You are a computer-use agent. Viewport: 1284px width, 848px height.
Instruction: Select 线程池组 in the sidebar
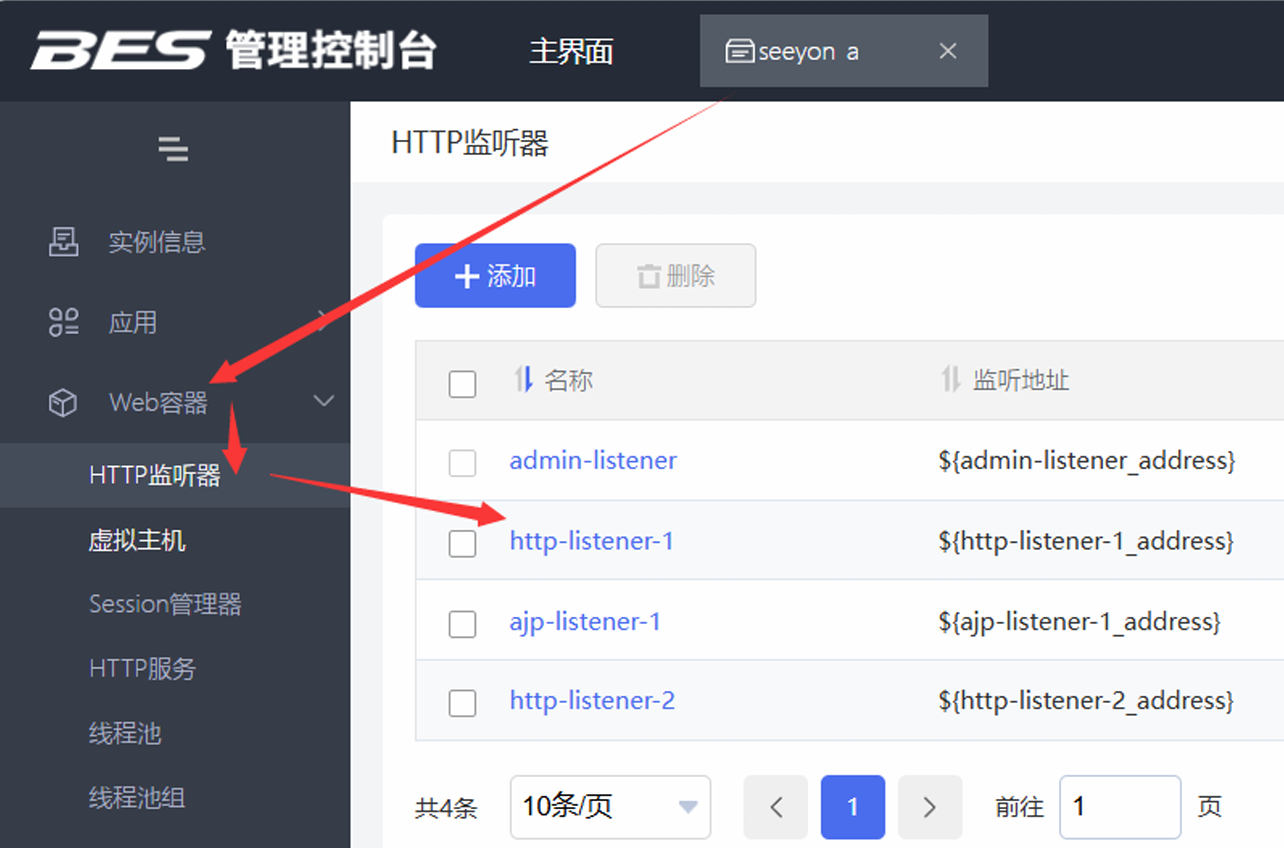(137, 798)
